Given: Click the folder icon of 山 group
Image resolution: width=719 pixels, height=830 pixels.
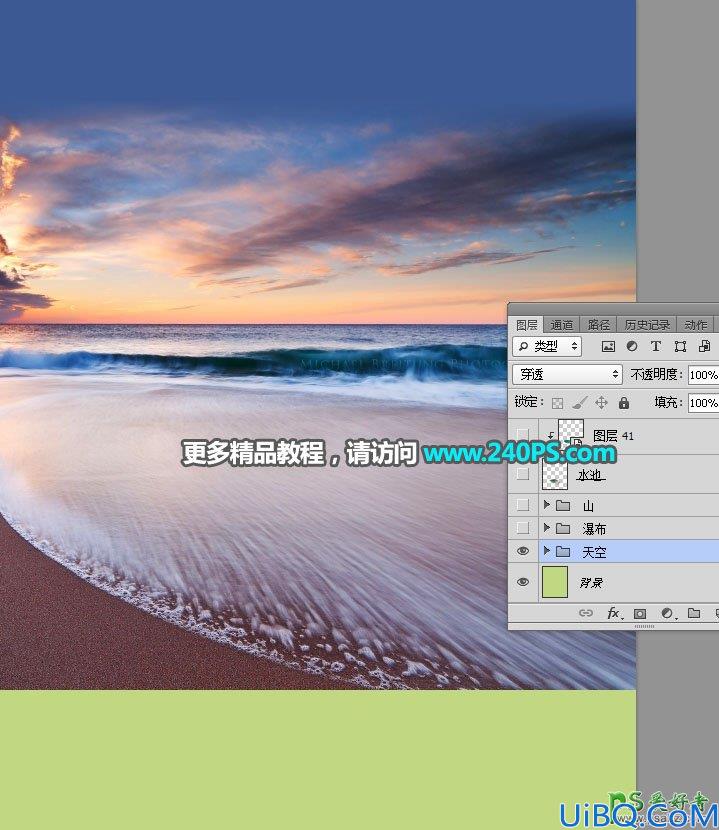Looking at the screenshot, I should (x=563, y=506).
